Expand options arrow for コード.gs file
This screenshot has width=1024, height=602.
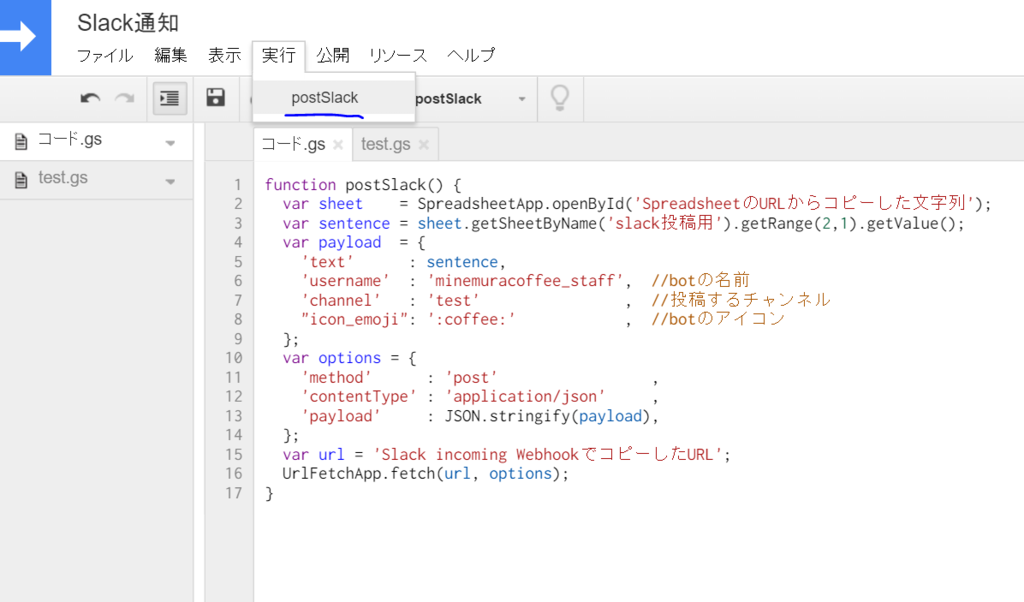click(x=170, y=142)
